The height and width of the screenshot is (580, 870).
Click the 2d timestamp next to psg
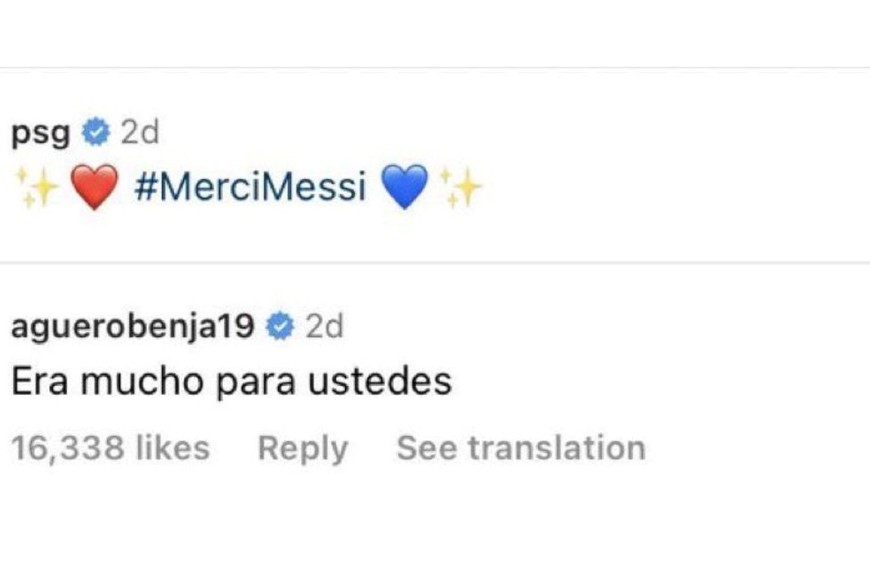pyautogui.click(x=139, y=131)
